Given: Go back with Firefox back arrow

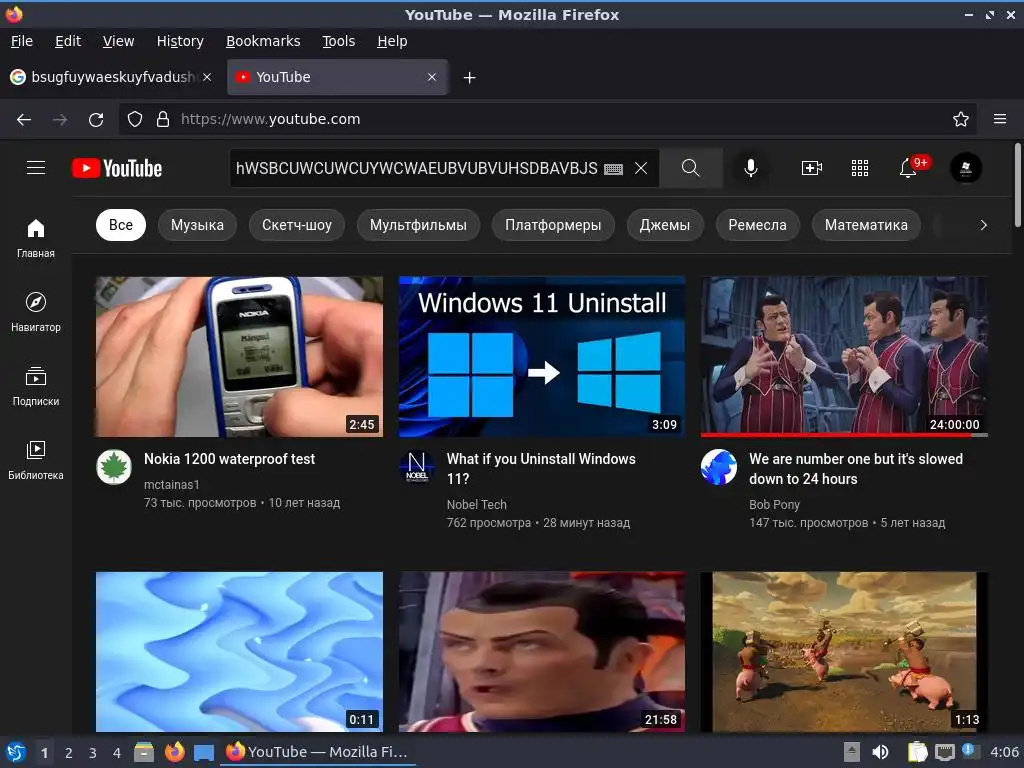Looking at the screenshot, I should pyautogui.click(x=24, y=120).
